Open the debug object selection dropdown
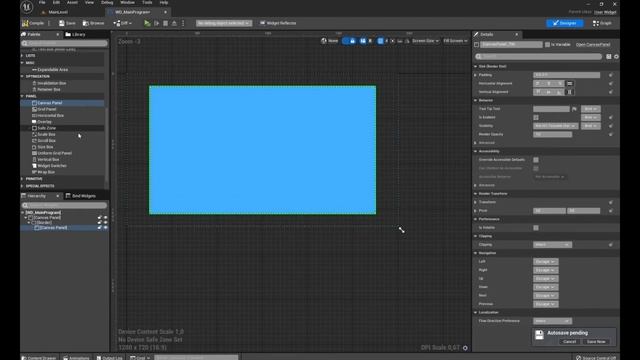Image resolution: width=640 pixels, height=360 pixels. pyautogui.click(x=224, y=23)
